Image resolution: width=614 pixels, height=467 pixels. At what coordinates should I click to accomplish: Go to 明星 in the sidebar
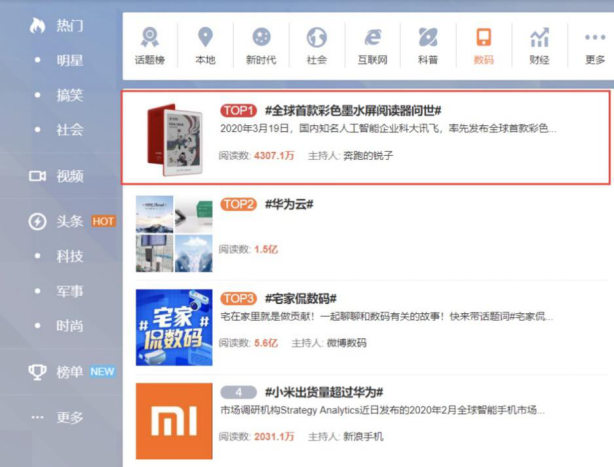click(70, 60)
